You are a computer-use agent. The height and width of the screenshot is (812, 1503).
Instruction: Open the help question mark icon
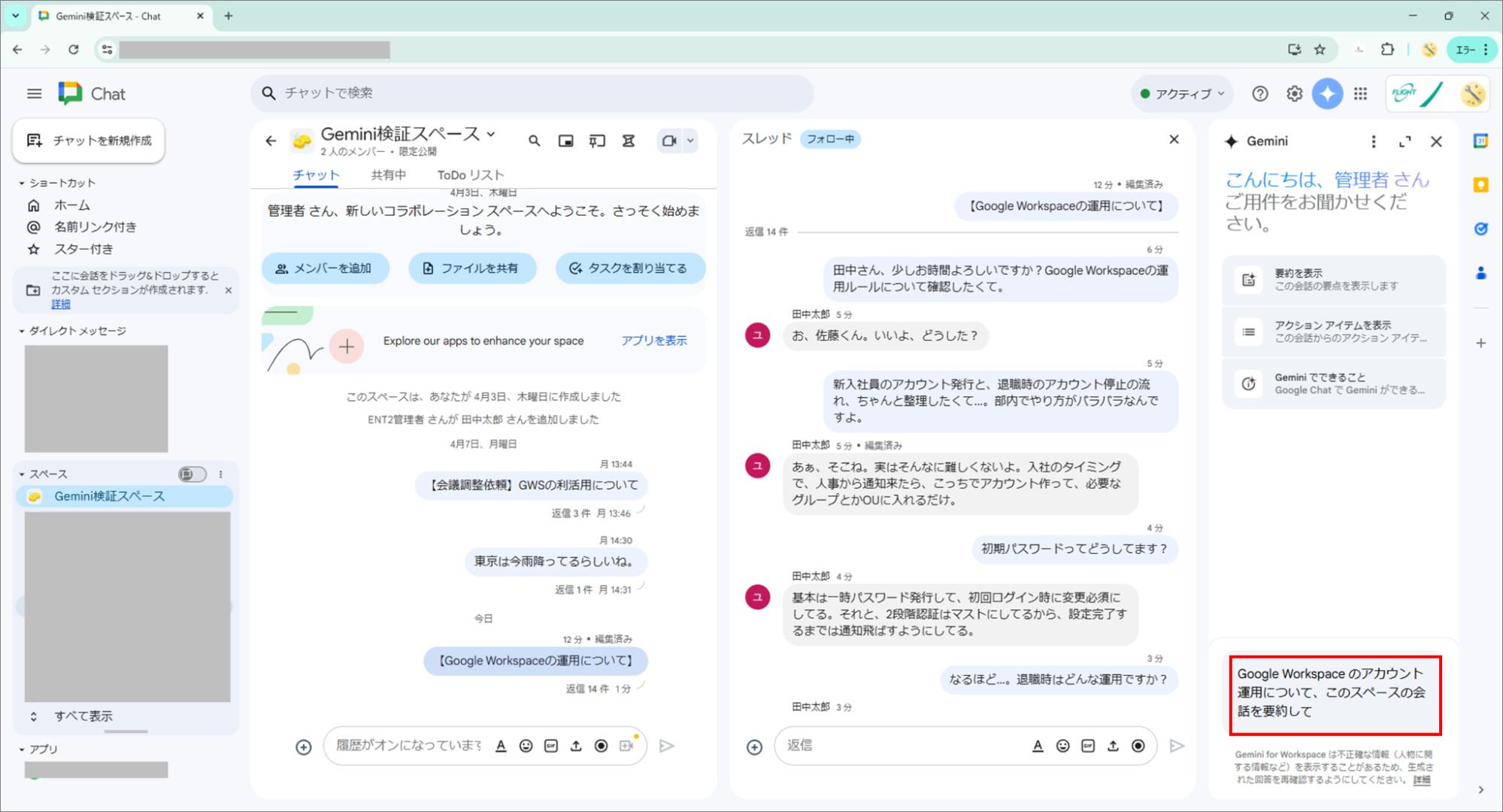tap(1260, 94)
